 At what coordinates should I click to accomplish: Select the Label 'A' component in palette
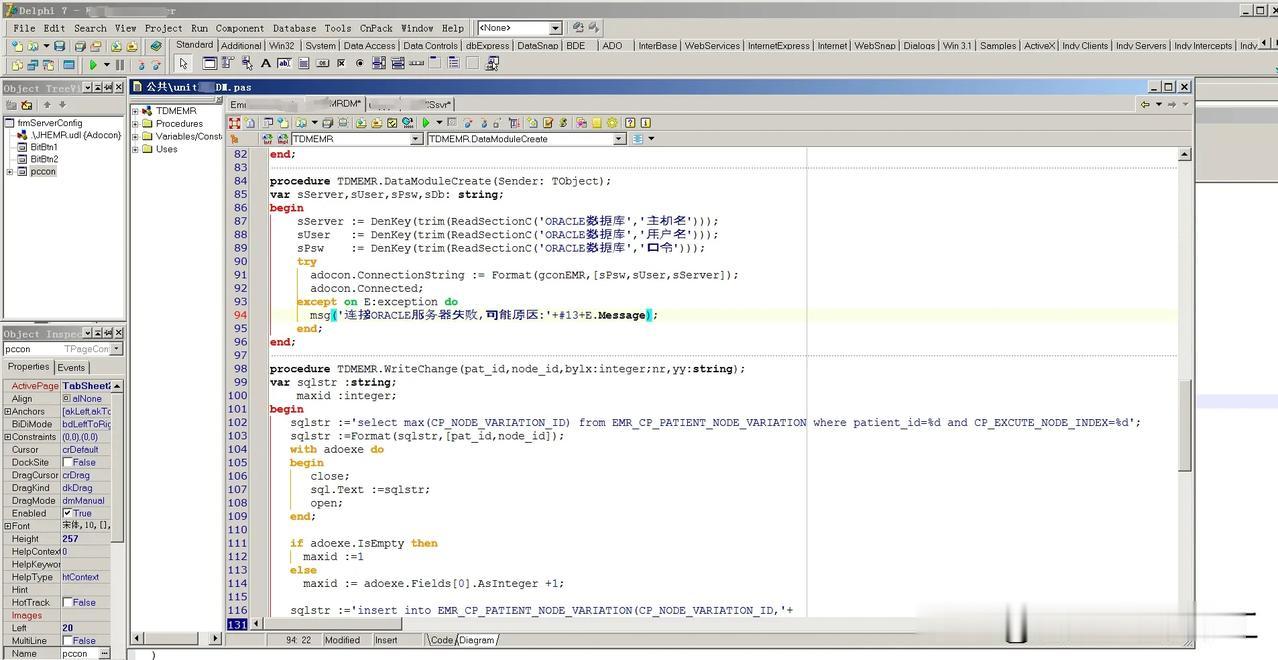click(265, 63)
